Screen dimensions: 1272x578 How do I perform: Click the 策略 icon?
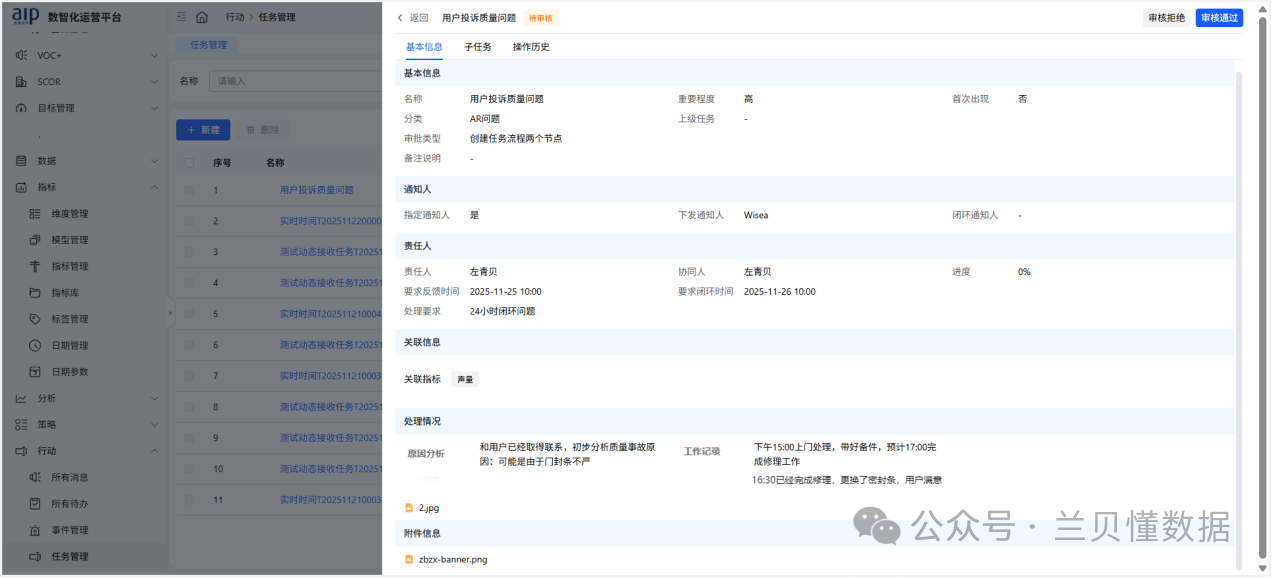pos(21,424)
